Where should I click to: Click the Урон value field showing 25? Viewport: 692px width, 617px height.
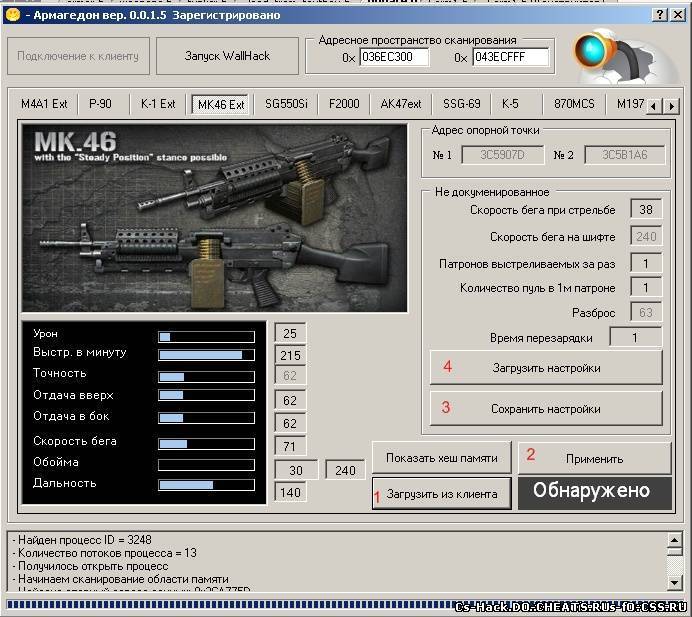(290, 333)
